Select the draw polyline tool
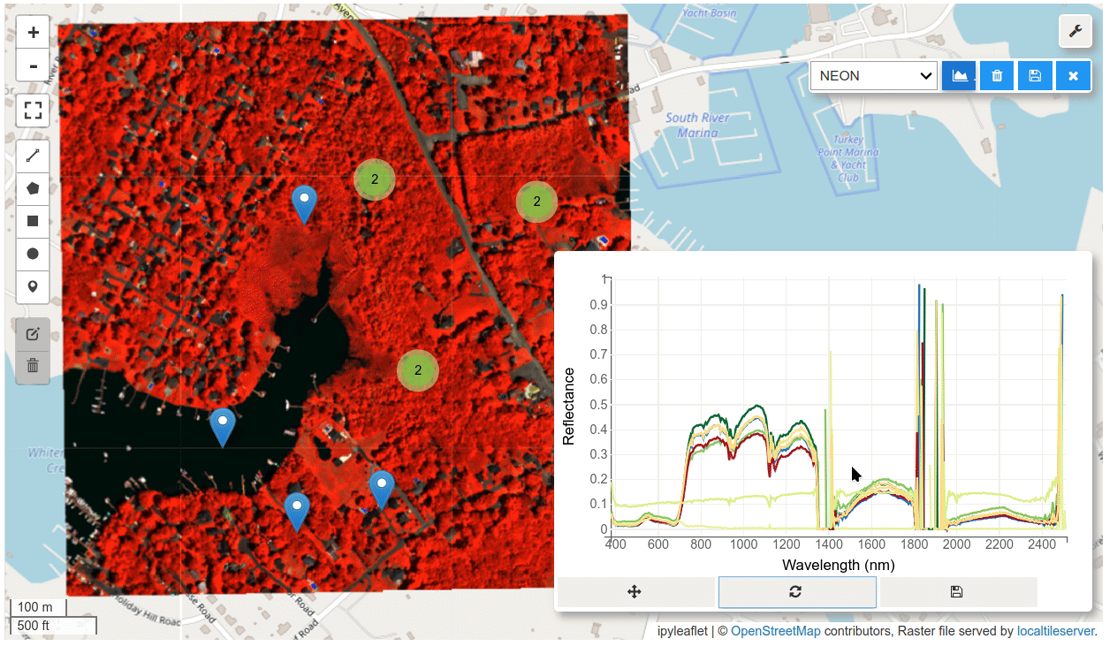 (x=33, y=155)
